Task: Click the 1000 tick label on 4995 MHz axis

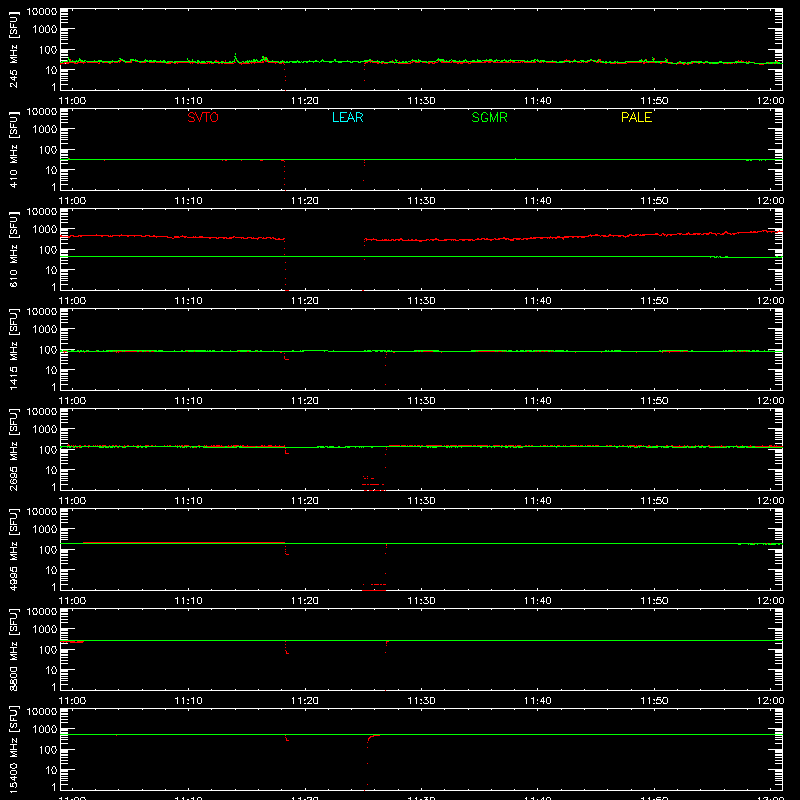Action: pyautogui.click(x=45, y=529)
